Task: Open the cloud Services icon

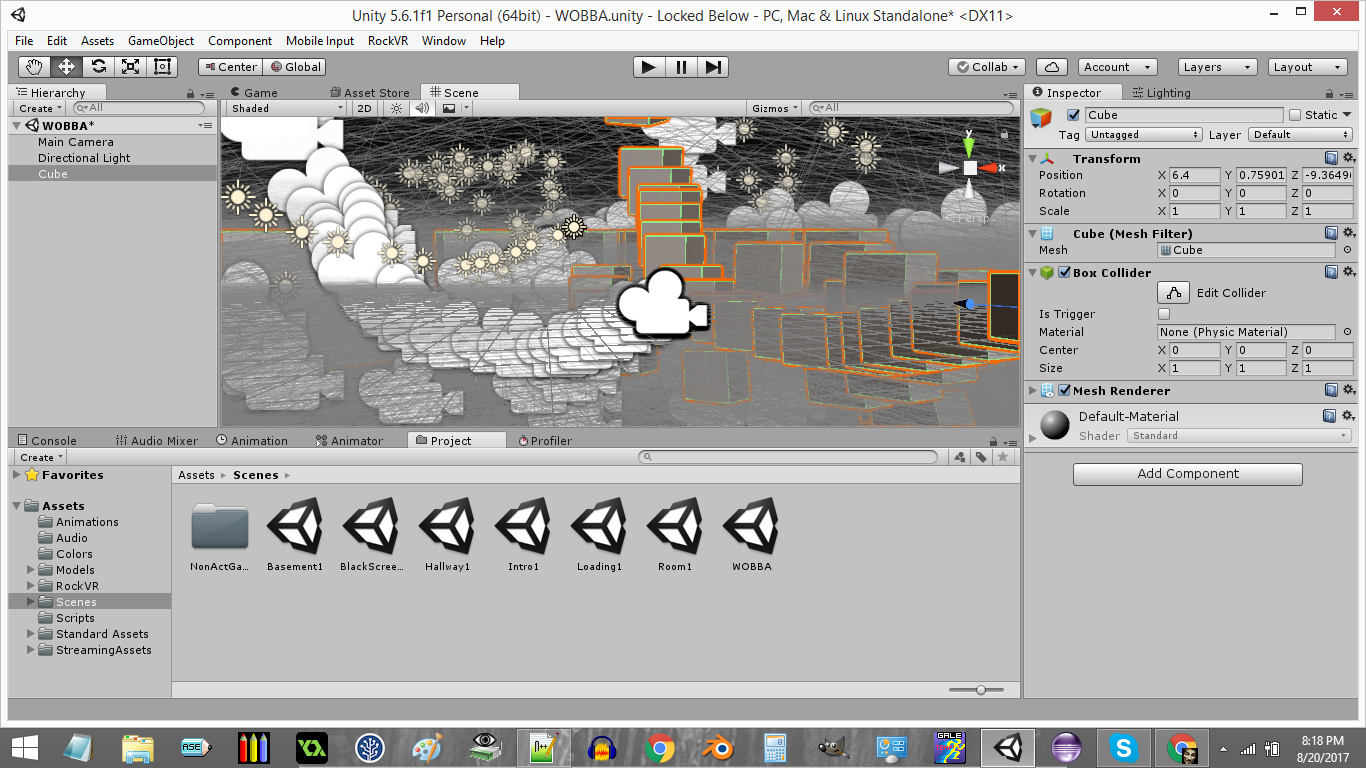Action: [x=1051, y=67]
